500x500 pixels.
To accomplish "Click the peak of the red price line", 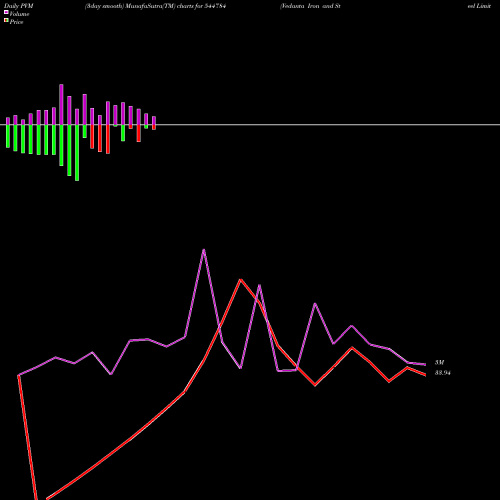I will (241, 280).
